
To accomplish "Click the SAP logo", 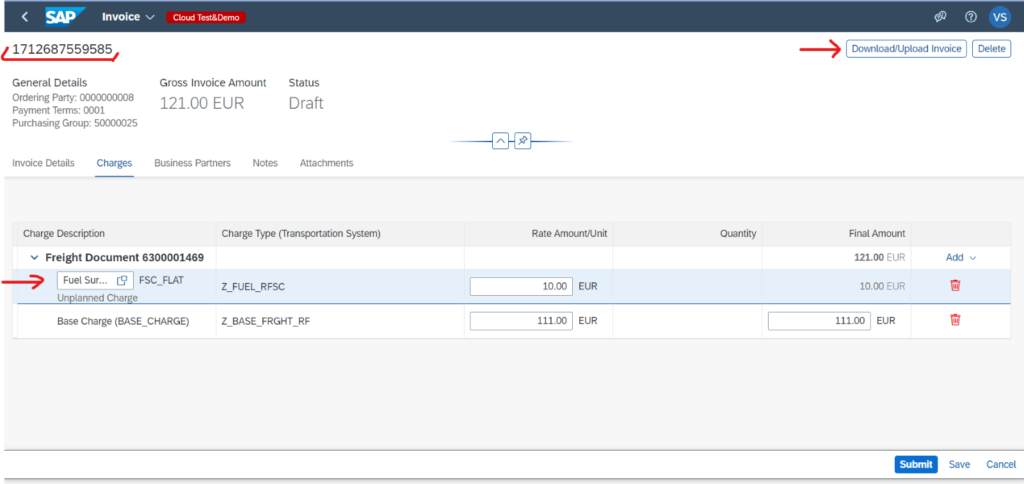I will click(x=66, y=17).
